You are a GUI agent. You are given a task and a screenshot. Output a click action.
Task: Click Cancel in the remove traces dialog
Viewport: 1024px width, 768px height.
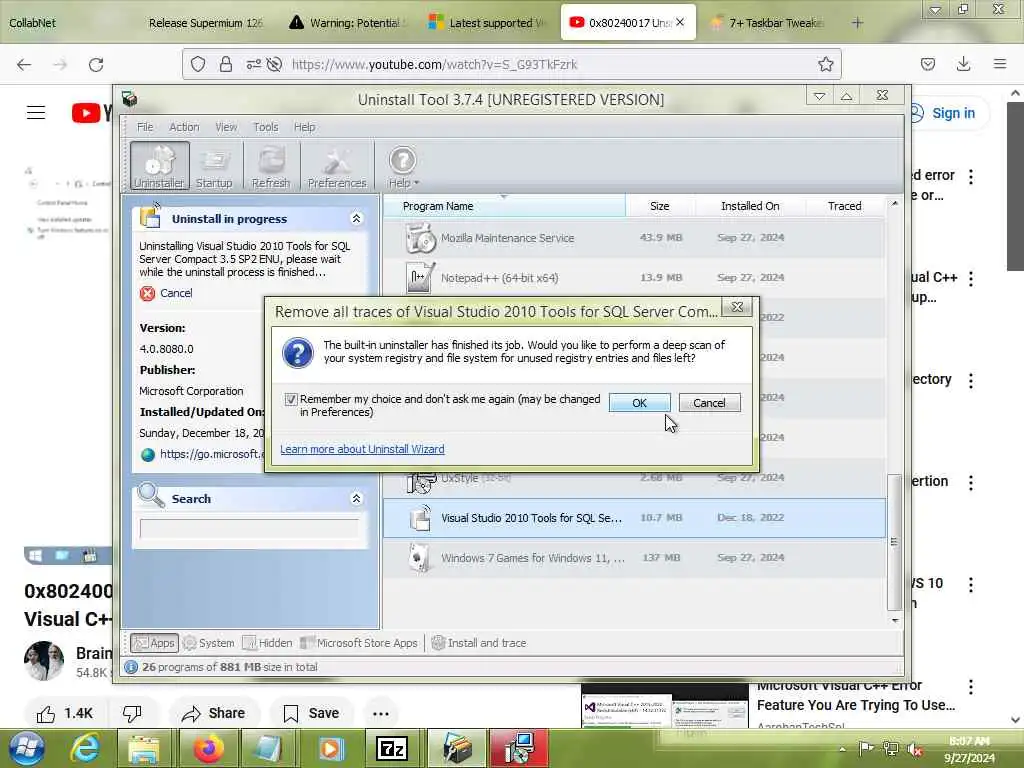[x=709, y=403]
